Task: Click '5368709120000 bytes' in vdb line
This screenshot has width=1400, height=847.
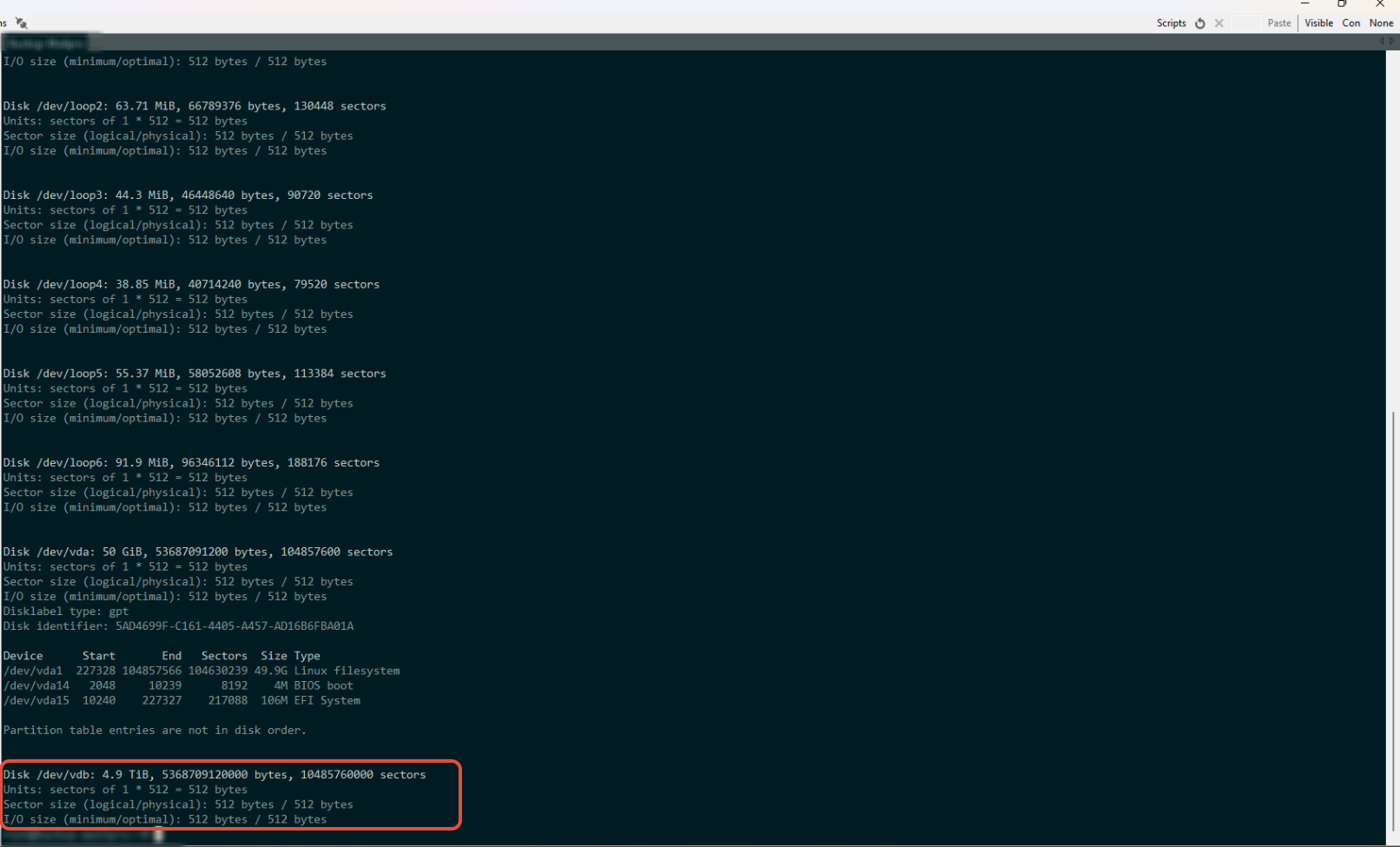Action: tap(224, 775)
